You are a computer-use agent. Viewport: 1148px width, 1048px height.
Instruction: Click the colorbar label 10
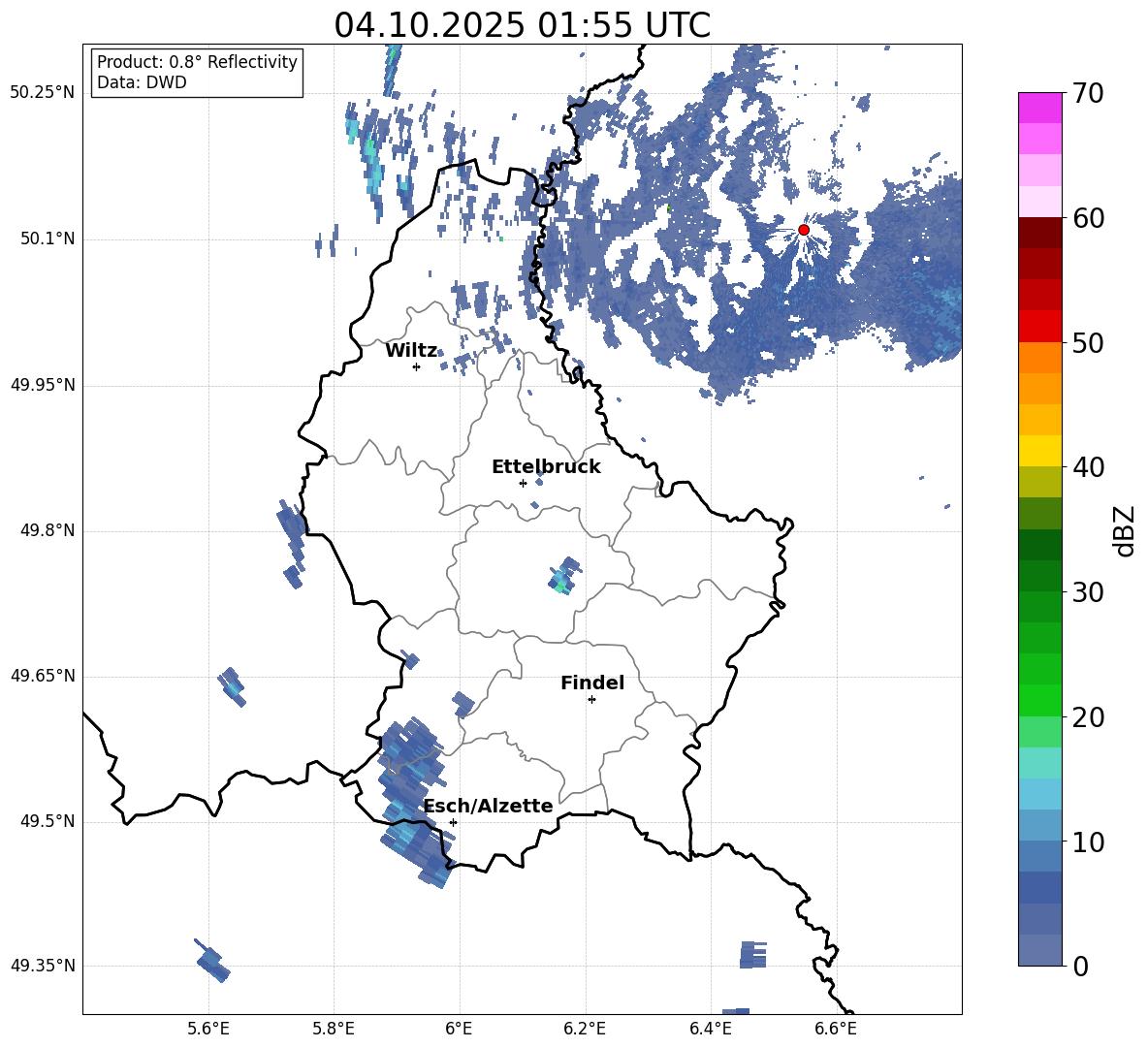click(1088, 842)
